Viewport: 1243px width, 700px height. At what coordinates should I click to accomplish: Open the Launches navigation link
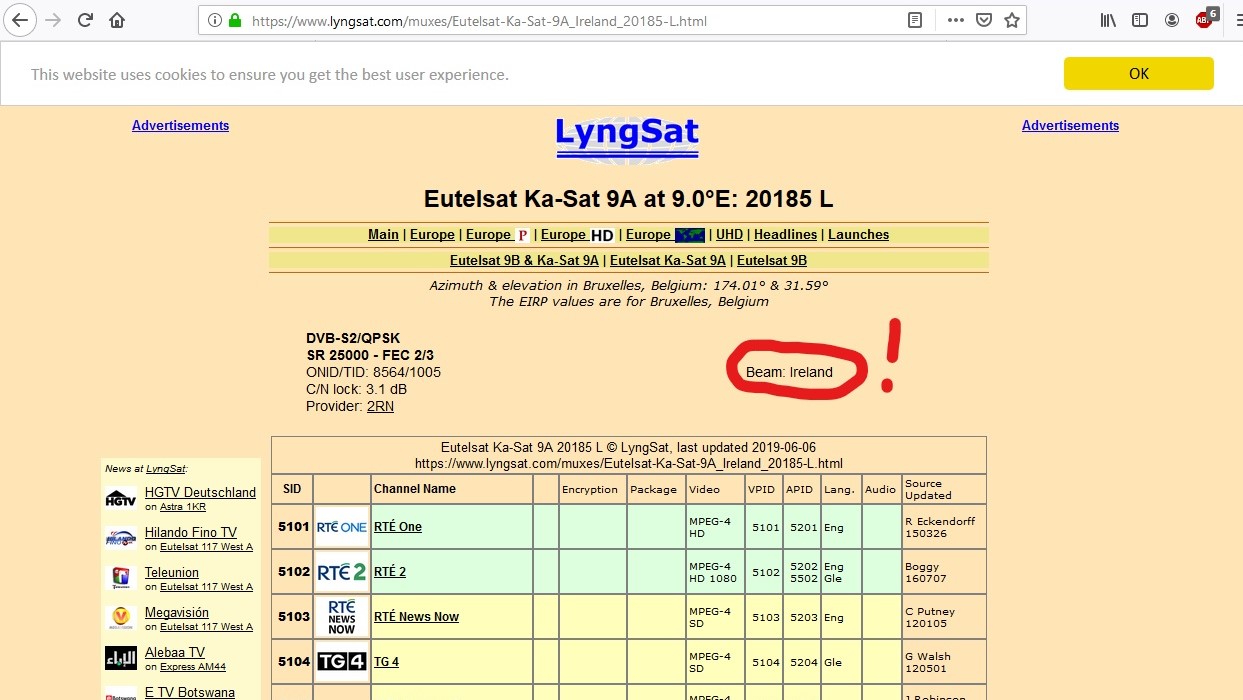858,234
